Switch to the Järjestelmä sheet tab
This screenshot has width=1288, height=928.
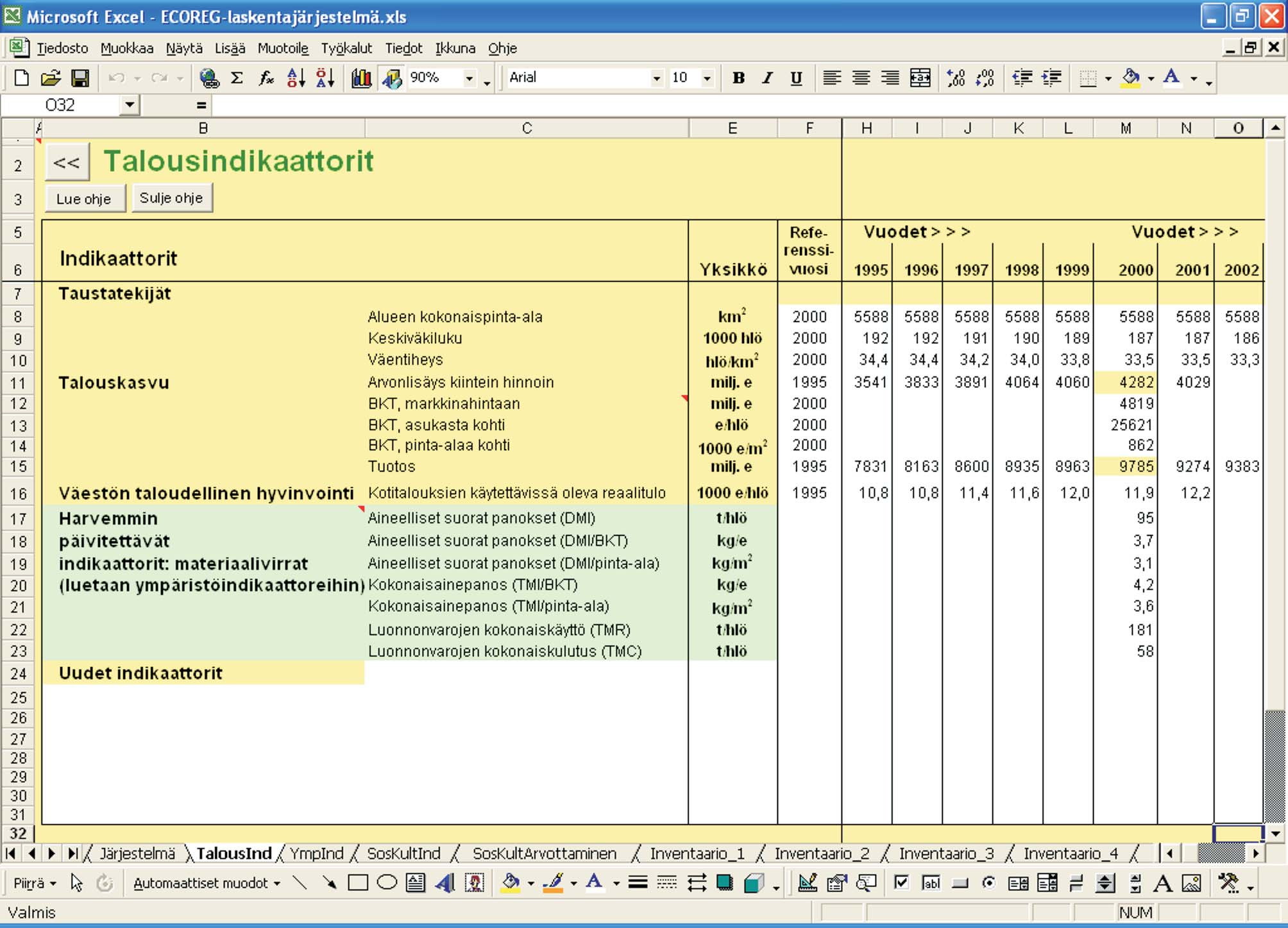tap(137, 854)
